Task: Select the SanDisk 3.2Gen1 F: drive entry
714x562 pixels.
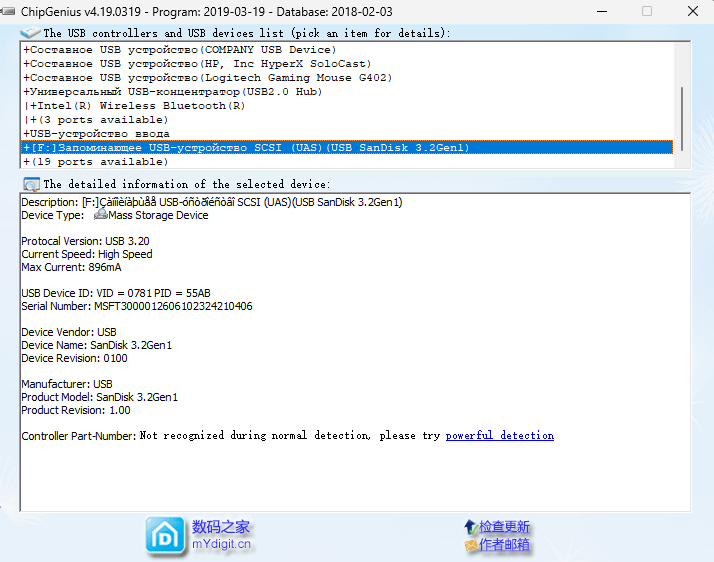Action: coord(347,148)
